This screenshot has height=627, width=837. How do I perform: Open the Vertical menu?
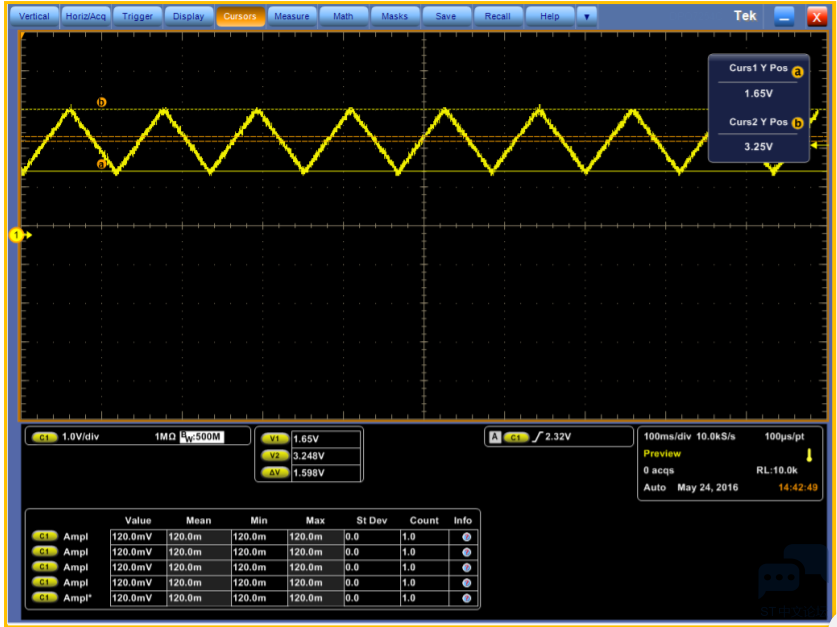[x=35, y=17]
